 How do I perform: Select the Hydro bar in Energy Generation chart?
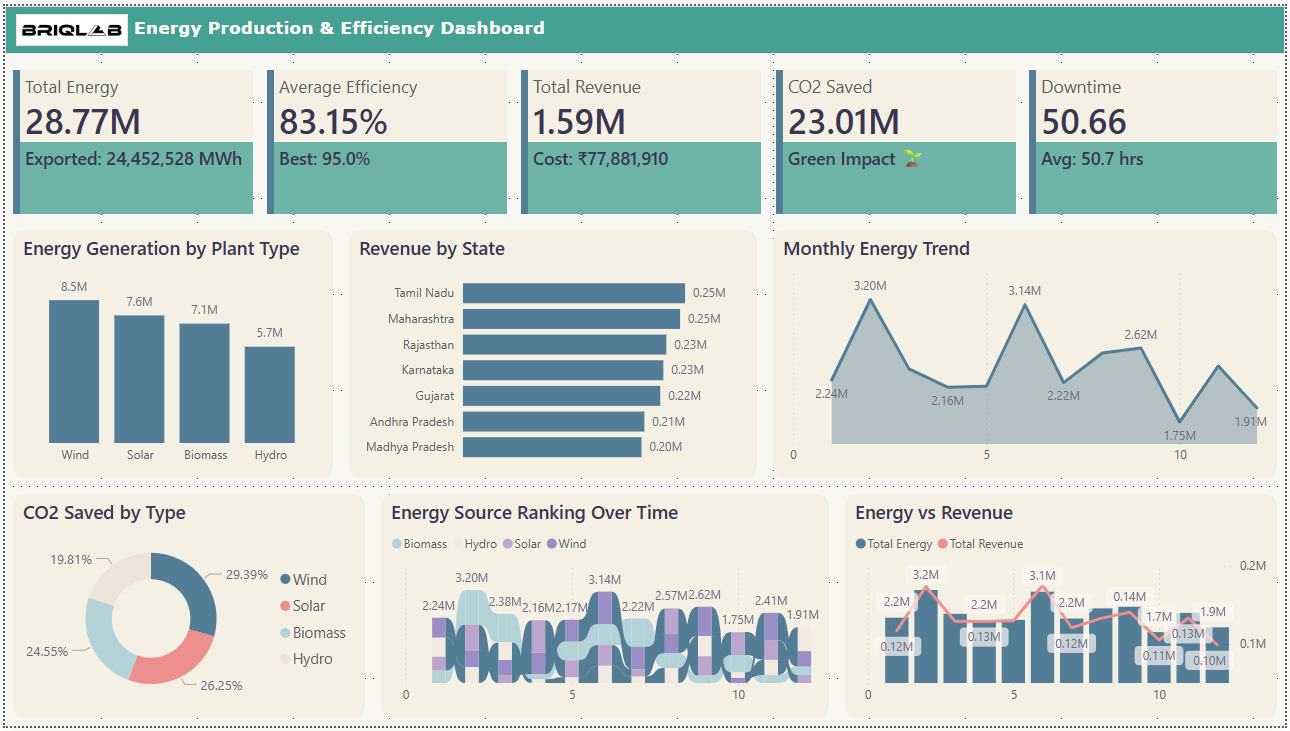[x=270, y=394]
